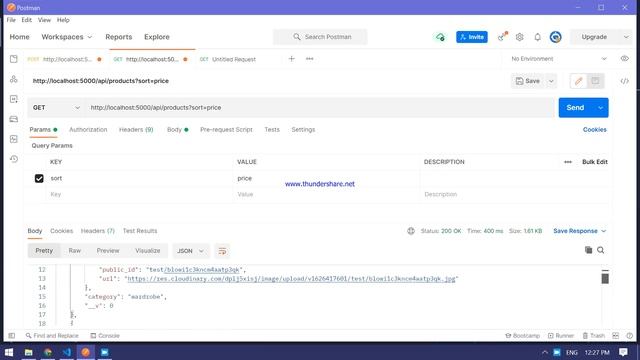Switch to the Preview response view
This screenshot has height=360, width=640.
point(108,251)
